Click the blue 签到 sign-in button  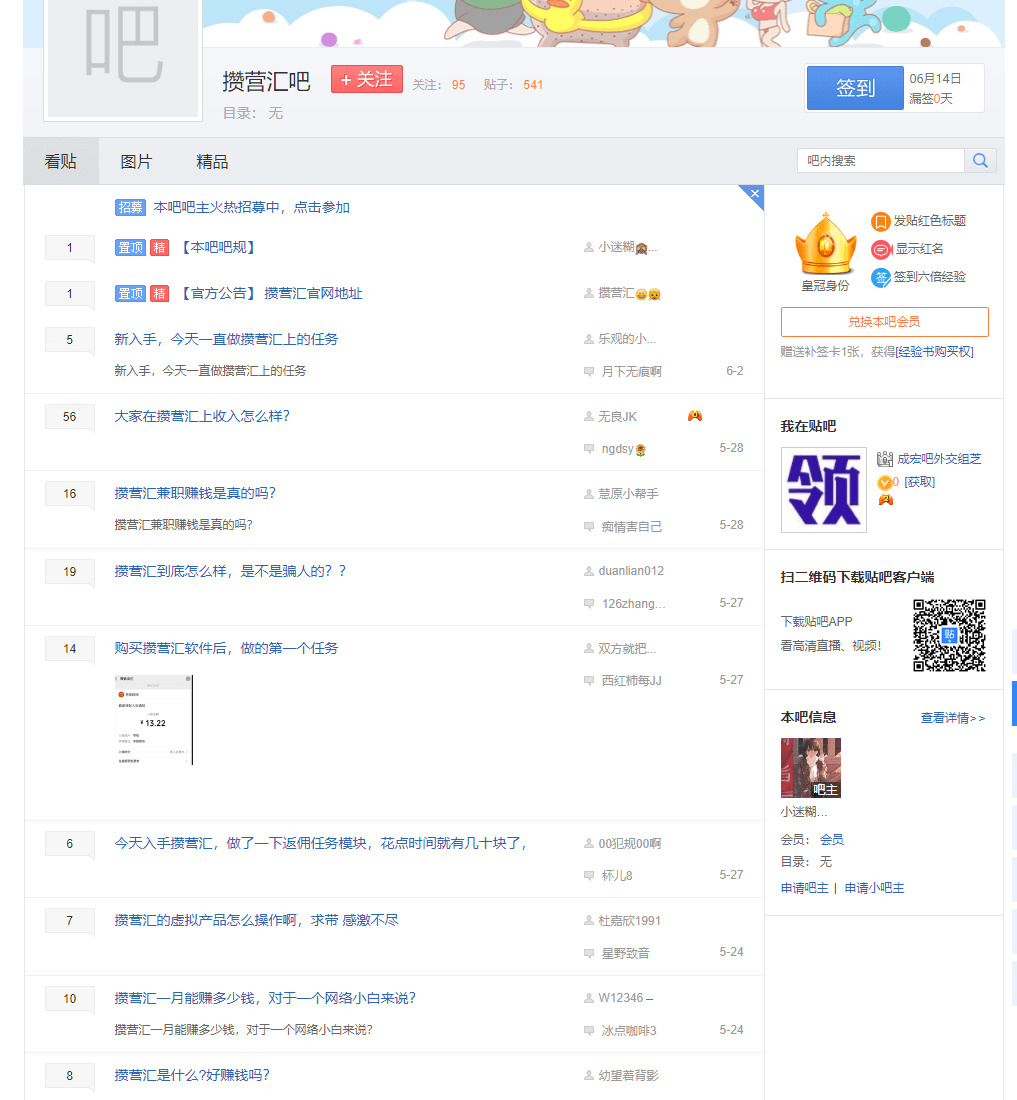pos(855,88)
